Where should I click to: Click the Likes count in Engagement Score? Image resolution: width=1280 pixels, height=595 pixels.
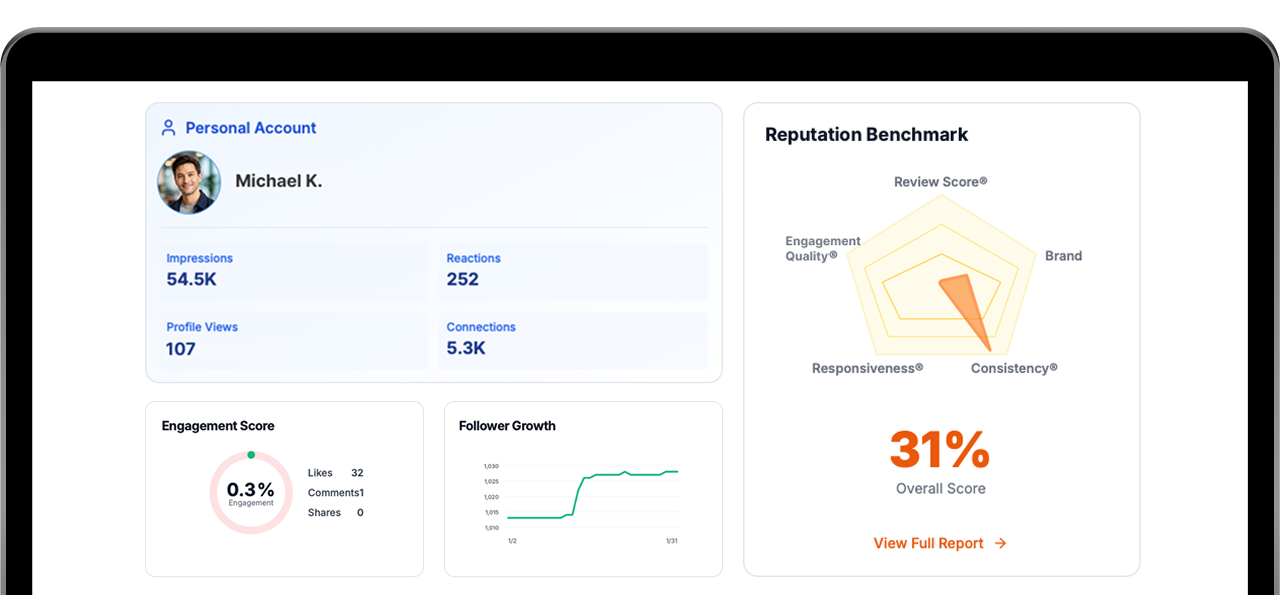tap(356, 472)
